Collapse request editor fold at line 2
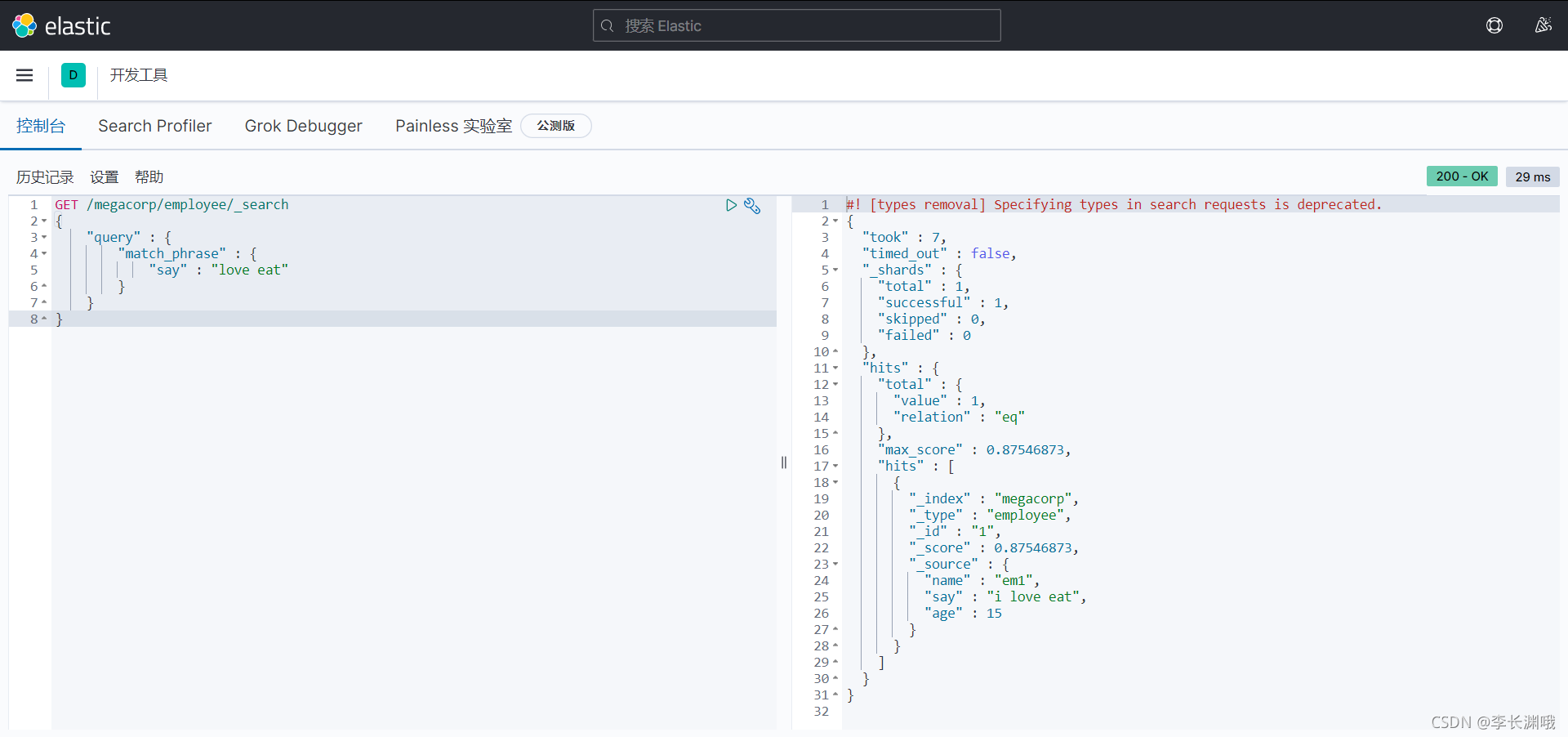This screenshot has width=1568, height=737. (44, 221)
